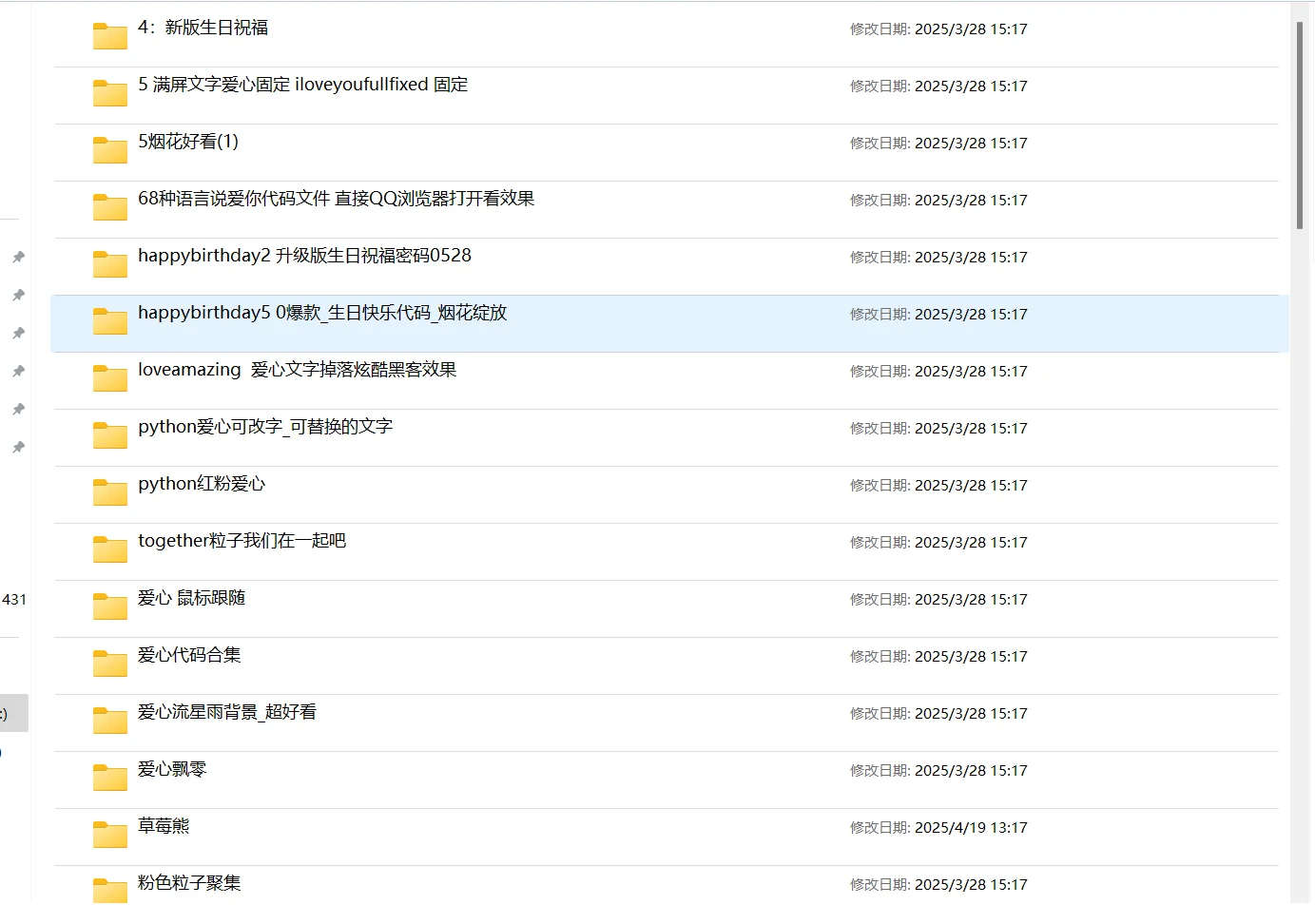Open the 4：新版生日祝福 folder

point(203,28)
